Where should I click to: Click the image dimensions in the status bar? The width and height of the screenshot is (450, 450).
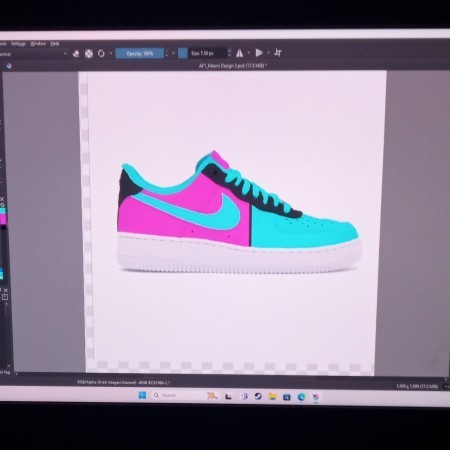[417, 386]
